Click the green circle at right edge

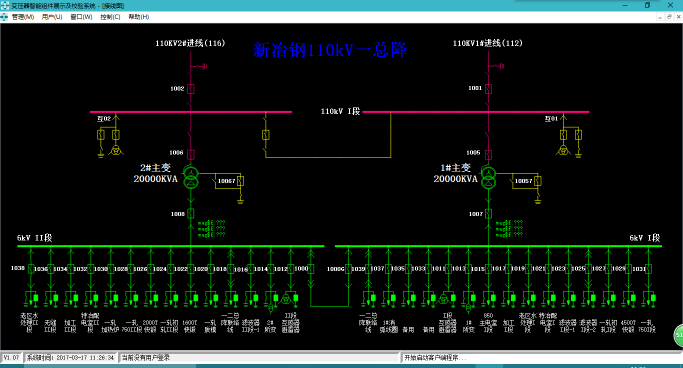(x=679, y=335)
